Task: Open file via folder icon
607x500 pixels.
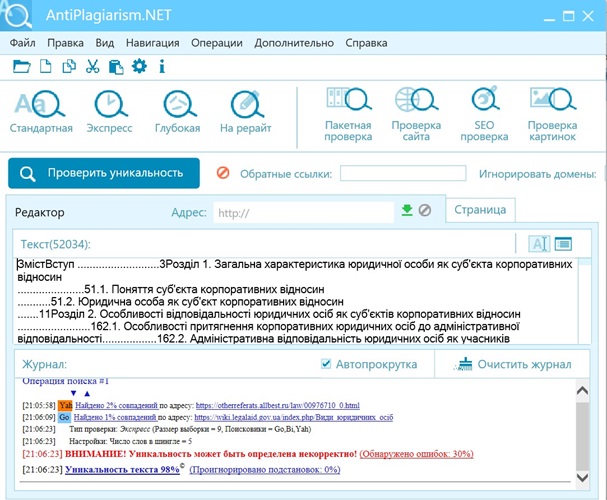Action: [x=21, y=67]
